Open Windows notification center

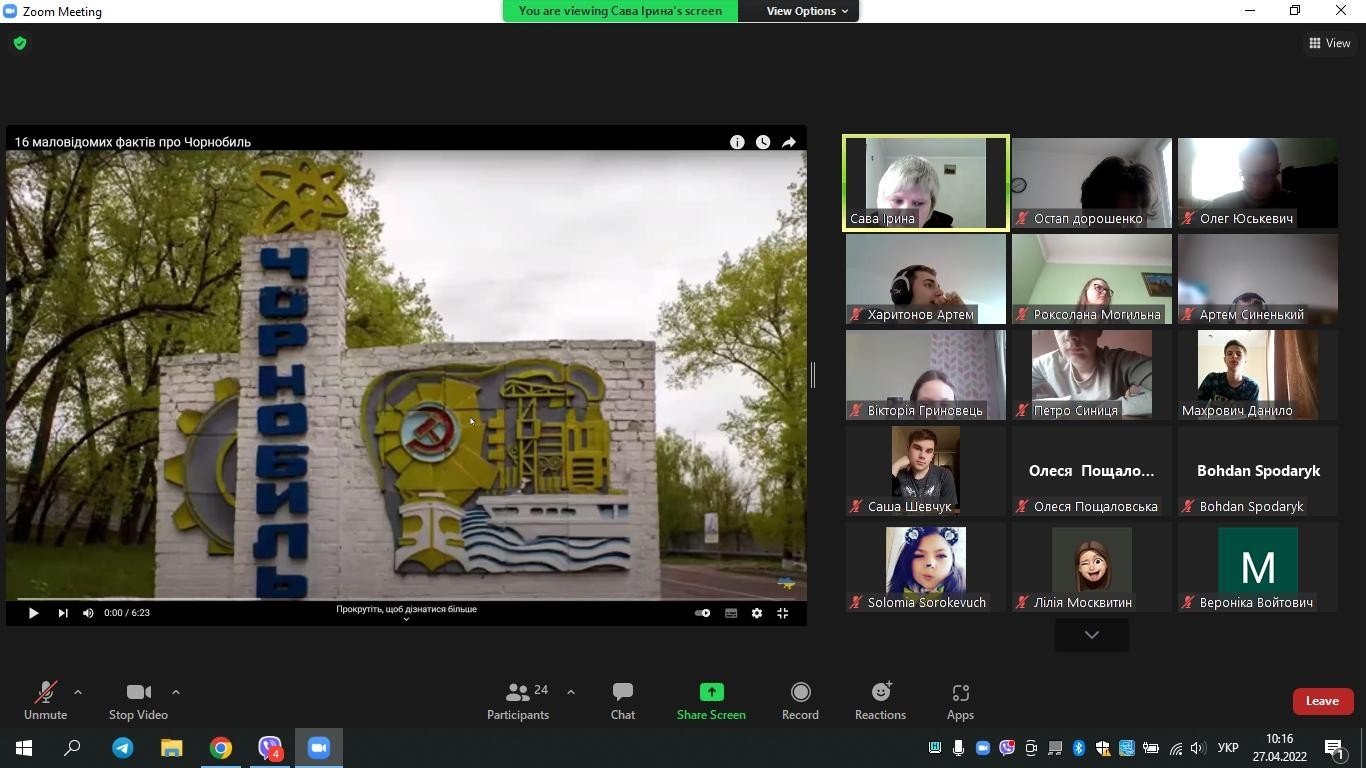point(1336,748)
